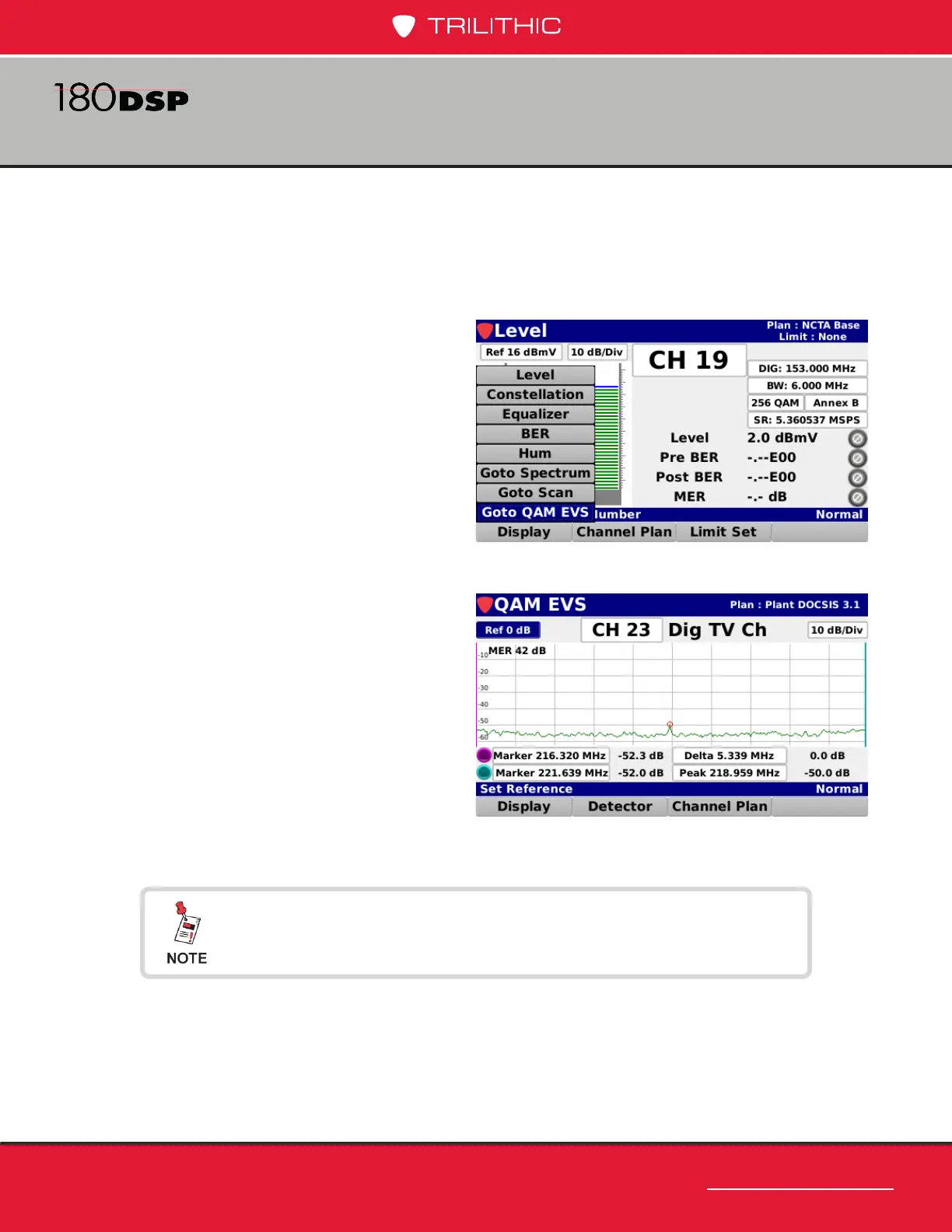Click the Annex B field
Image resolution: width=952 pixels, height=1232 pixels.
[x=836, y=403]
